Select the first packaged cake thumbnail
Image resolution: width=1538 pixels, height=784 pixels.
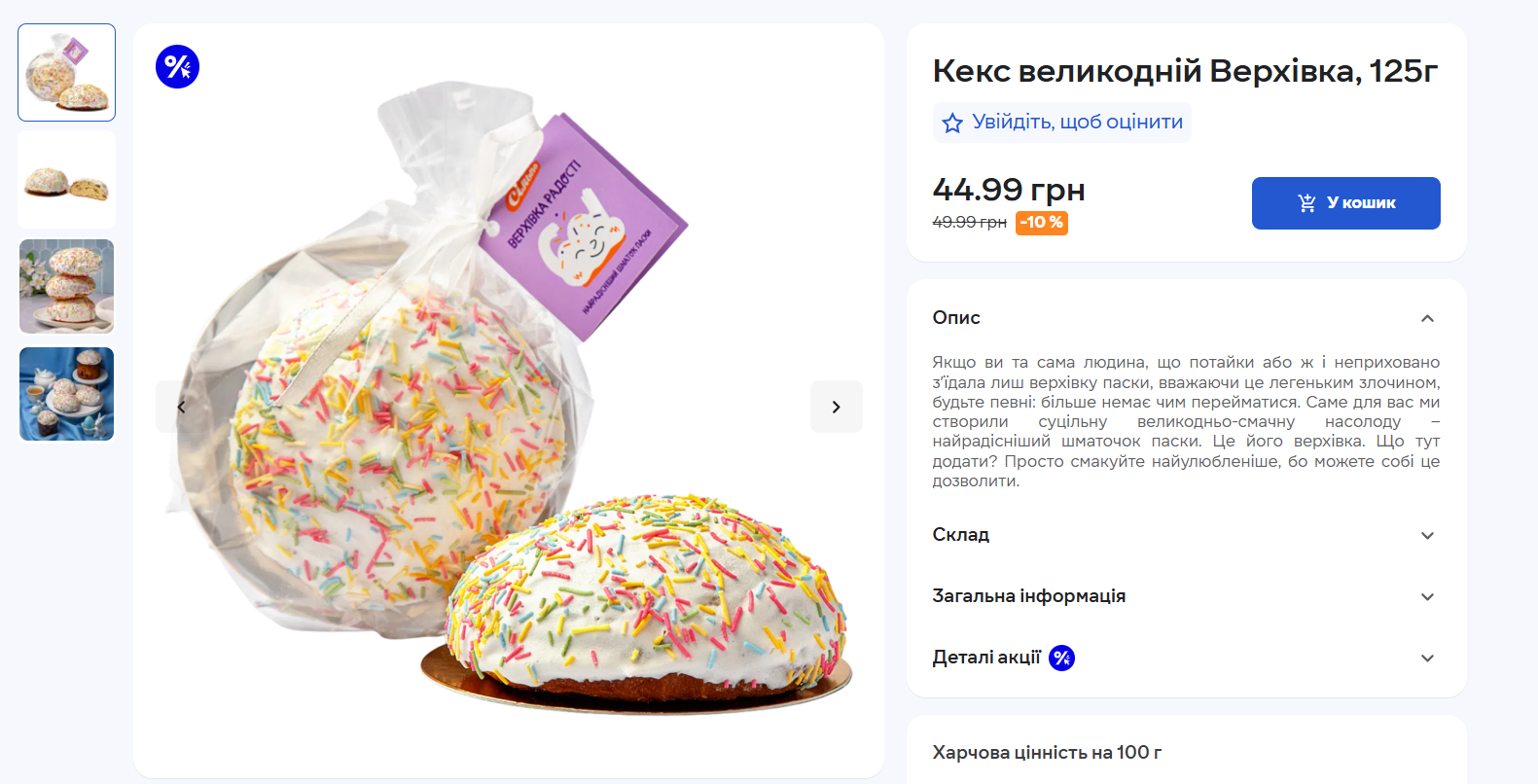coord(67,73)
